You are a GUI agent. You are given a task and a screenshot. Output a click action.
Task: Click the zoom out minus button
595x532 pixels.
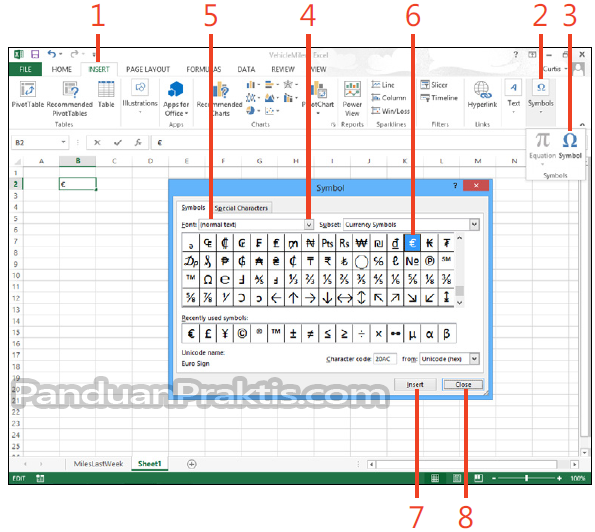tap(494, 478)
